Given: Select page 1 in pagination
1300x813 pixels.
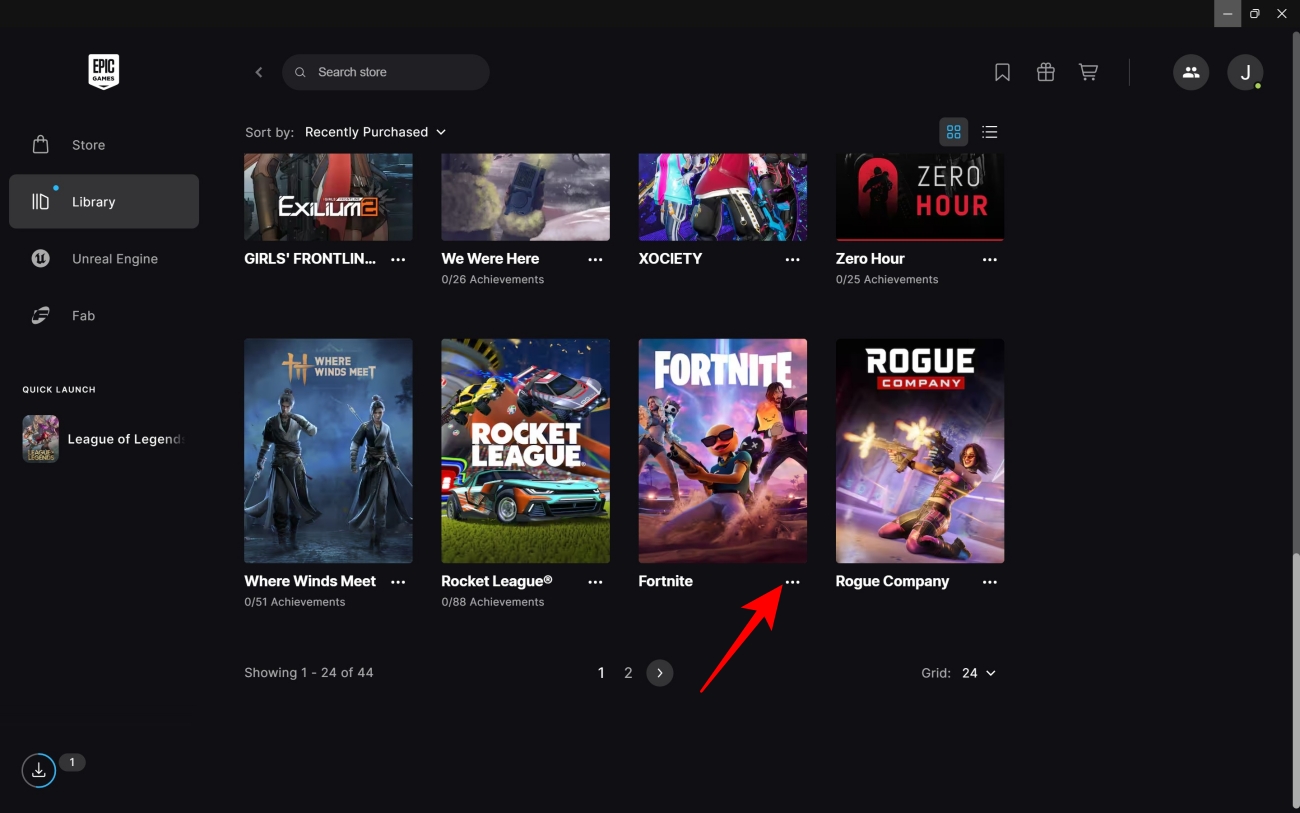Looking at the screenshot, I should 601,673.
